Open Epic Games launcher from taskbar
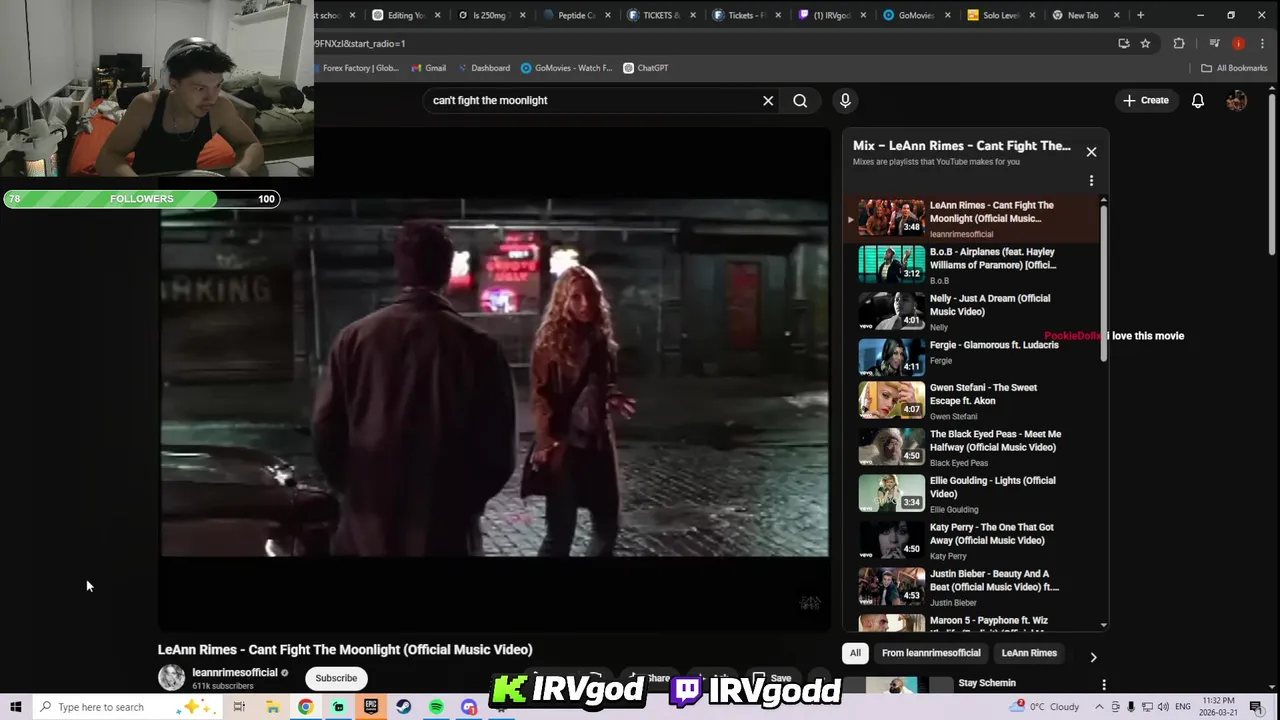 click(x=371, y=707)
